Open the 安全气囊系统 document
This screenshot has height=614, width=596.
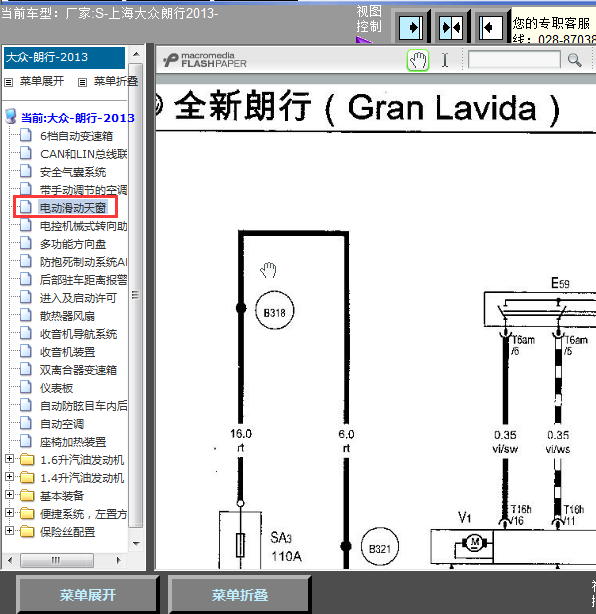[73, 172]
